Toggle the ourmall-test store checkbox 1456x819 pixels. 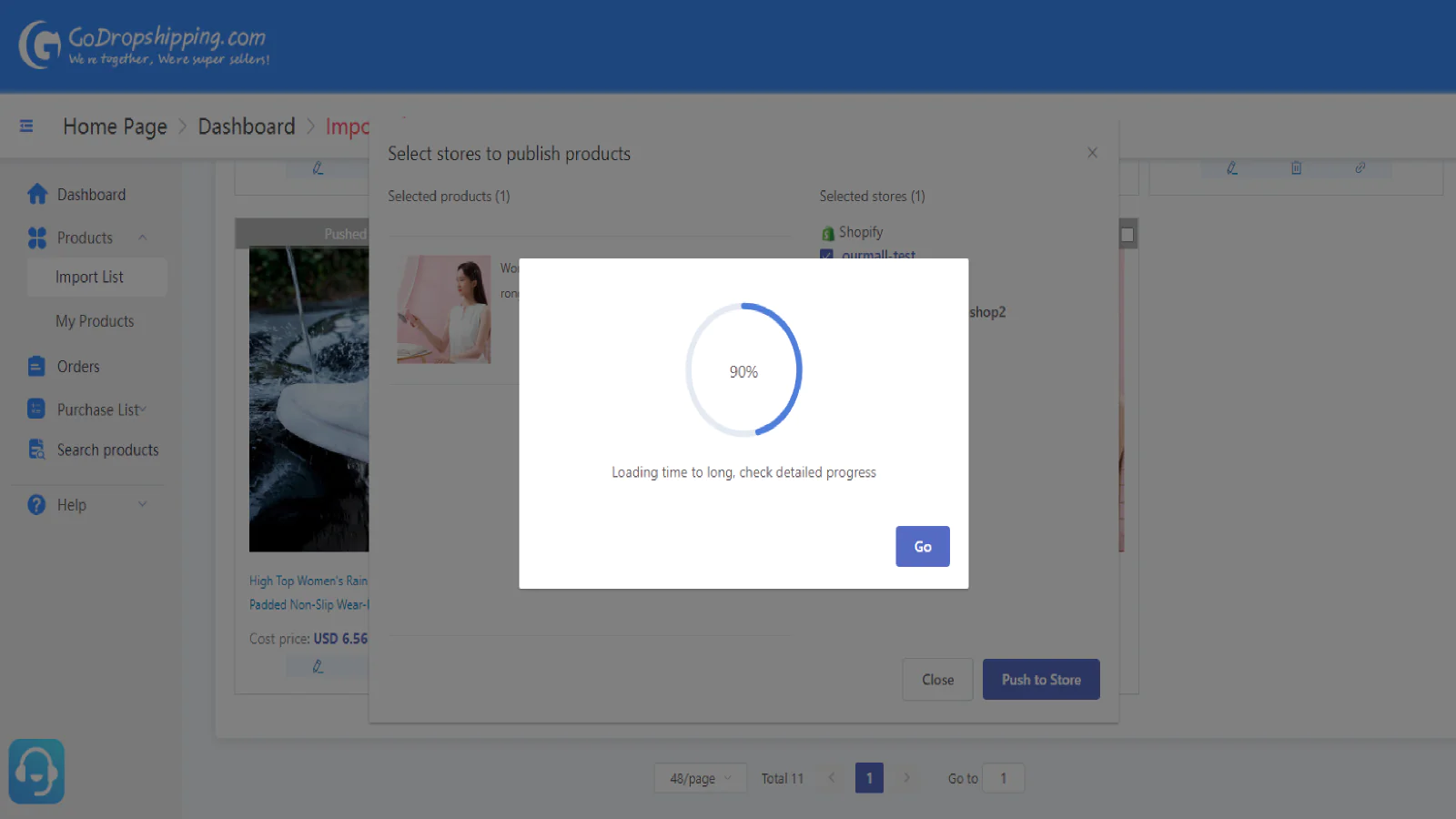826,256
